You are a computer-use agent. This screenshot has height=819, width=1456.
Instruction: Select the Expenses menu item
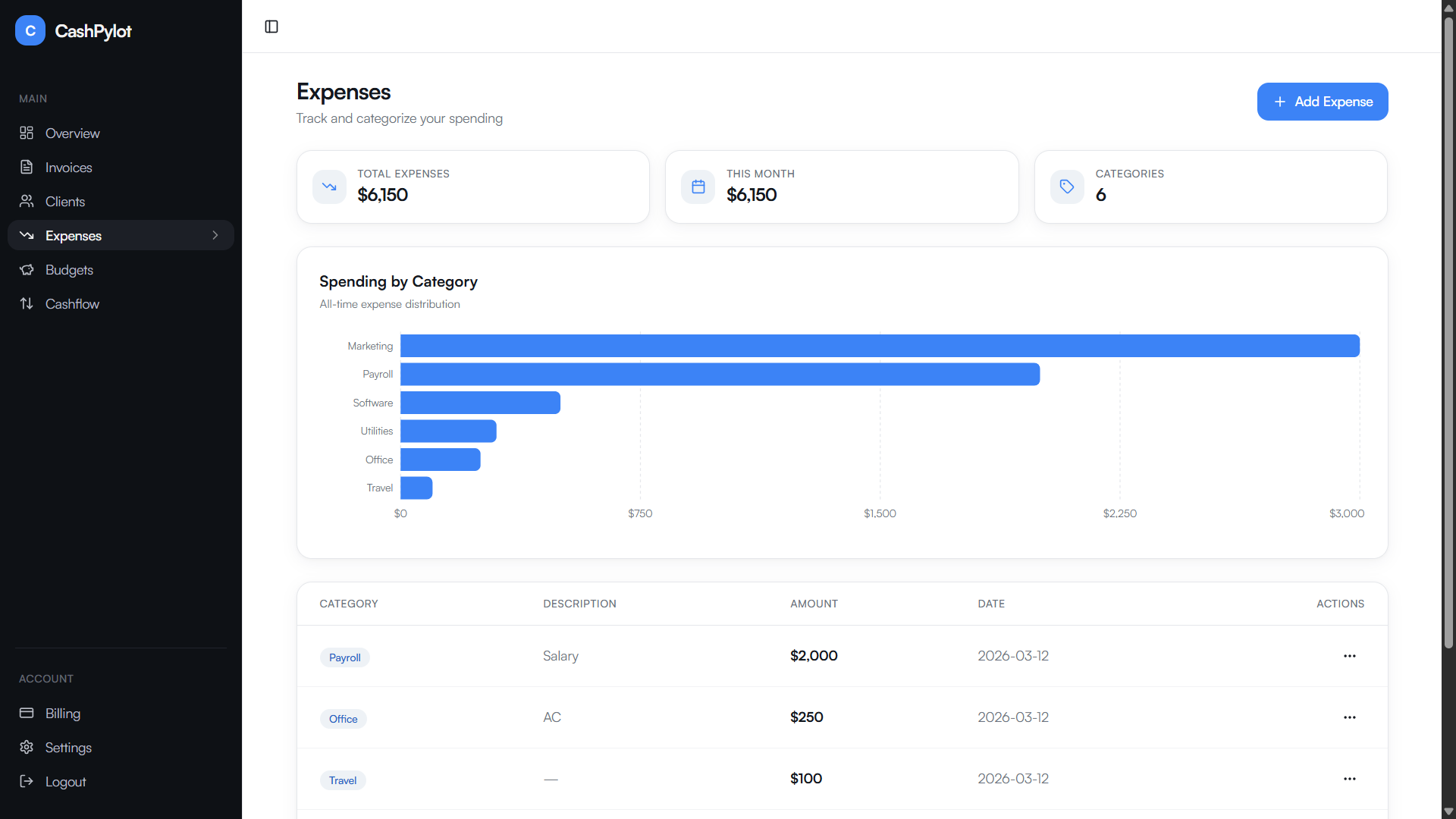[74, 236]
